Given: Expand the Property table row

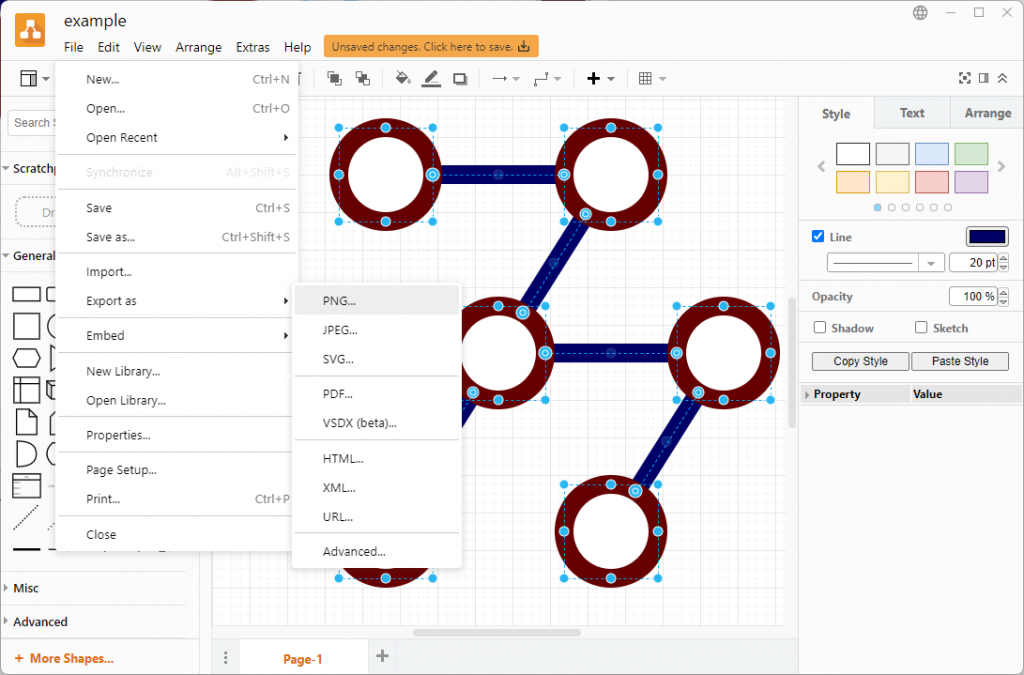Looking at the screenshot, I should pos(807,394).
